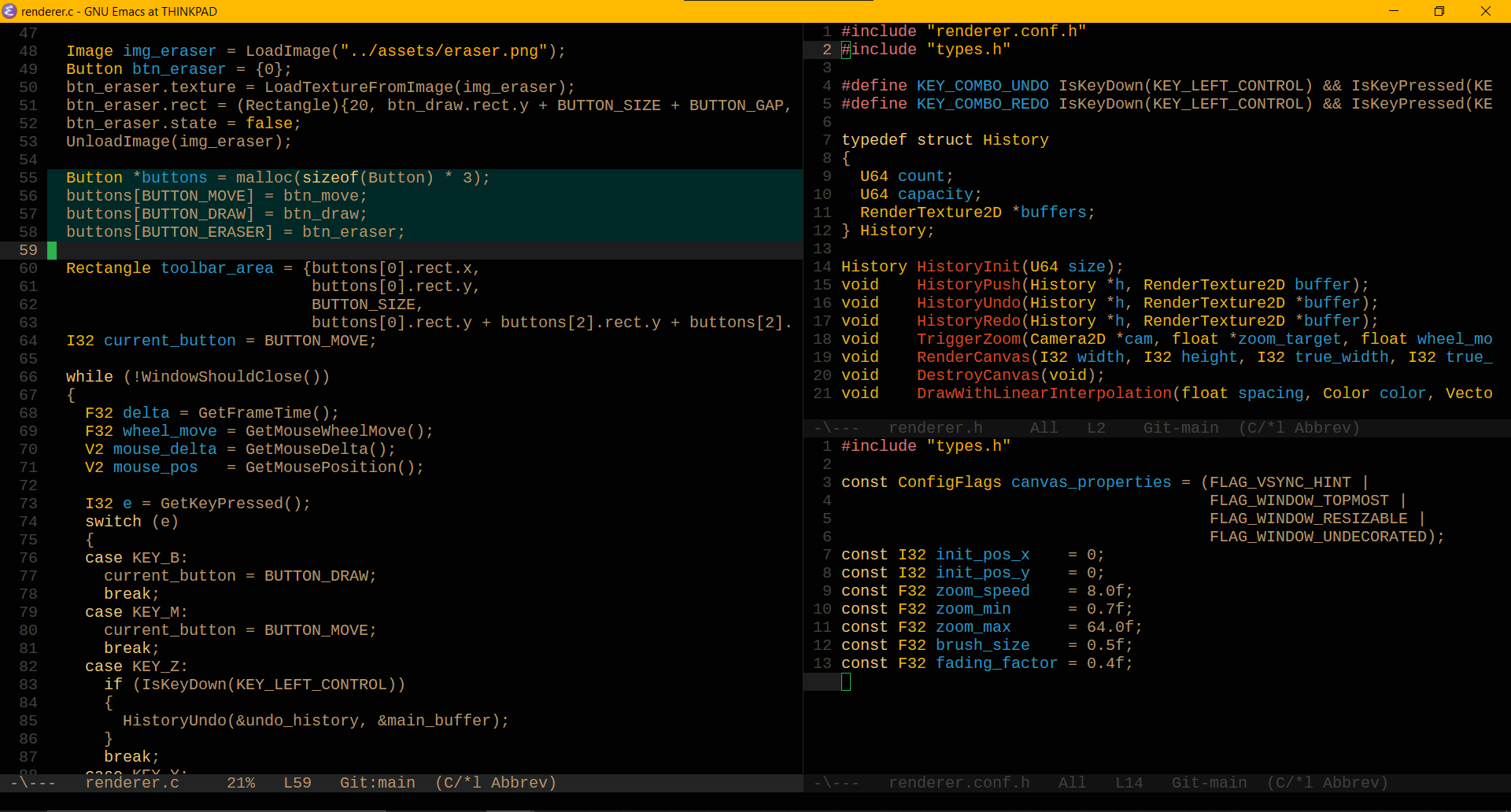Click HistoryInit function declaration
The width and height of the screenshot is (1511, 812).
(969, 267)
